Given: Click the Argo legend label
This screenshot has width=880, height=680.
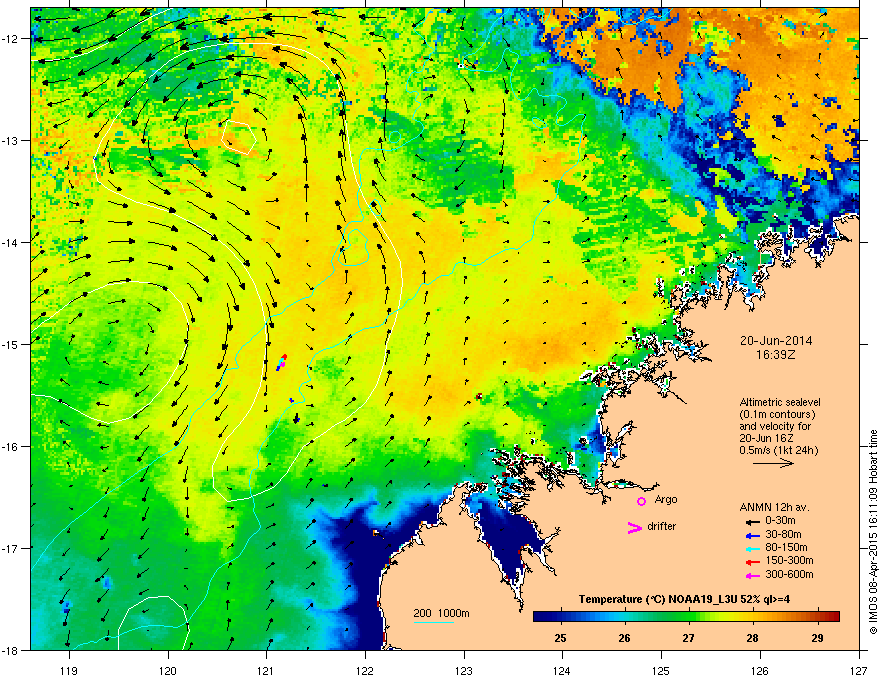Looking at the screenshot, I should pos(666,500).
